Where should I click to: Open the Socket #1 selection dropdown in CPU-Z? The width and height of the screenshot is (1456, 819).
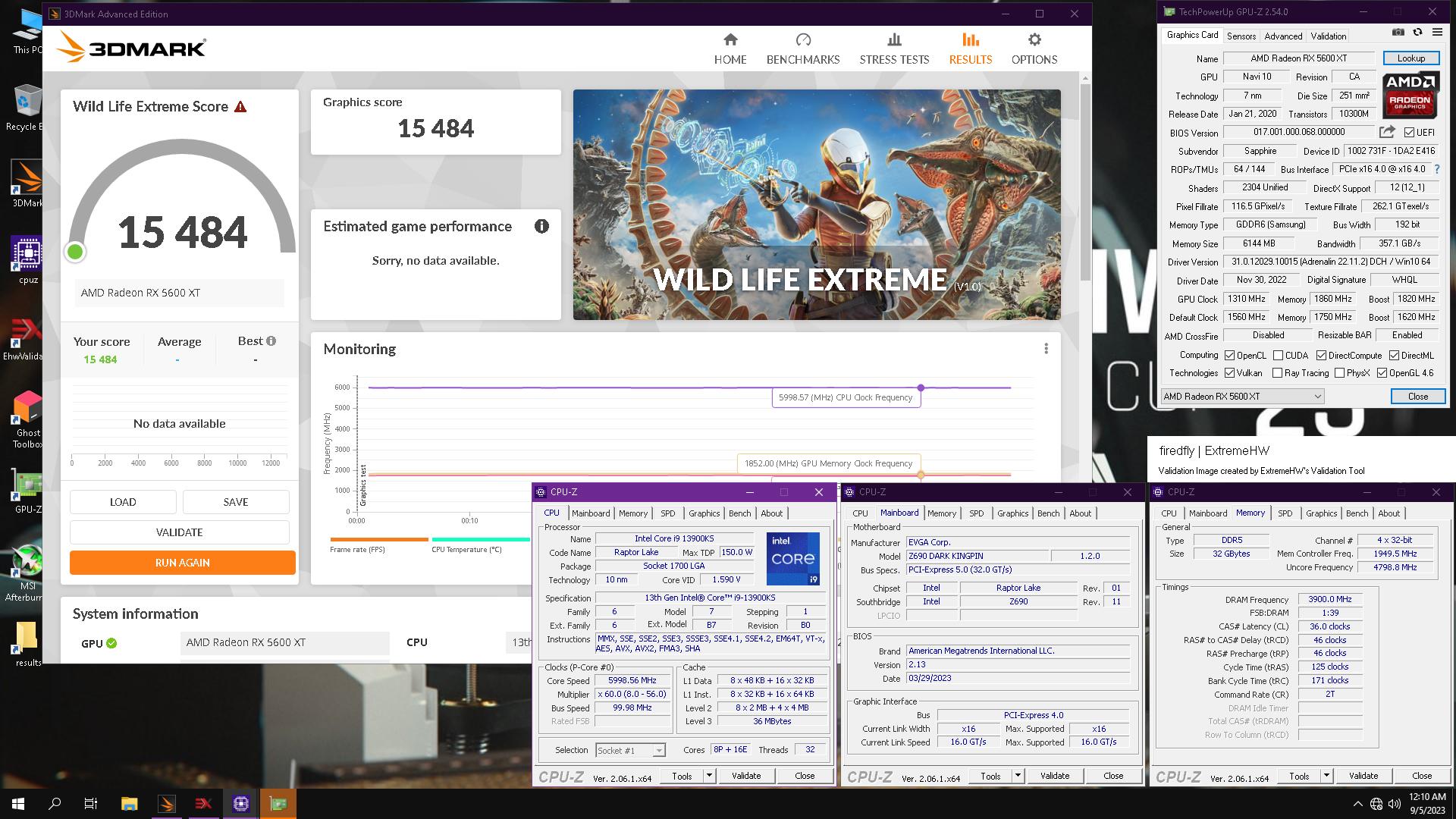pos(630,751)
